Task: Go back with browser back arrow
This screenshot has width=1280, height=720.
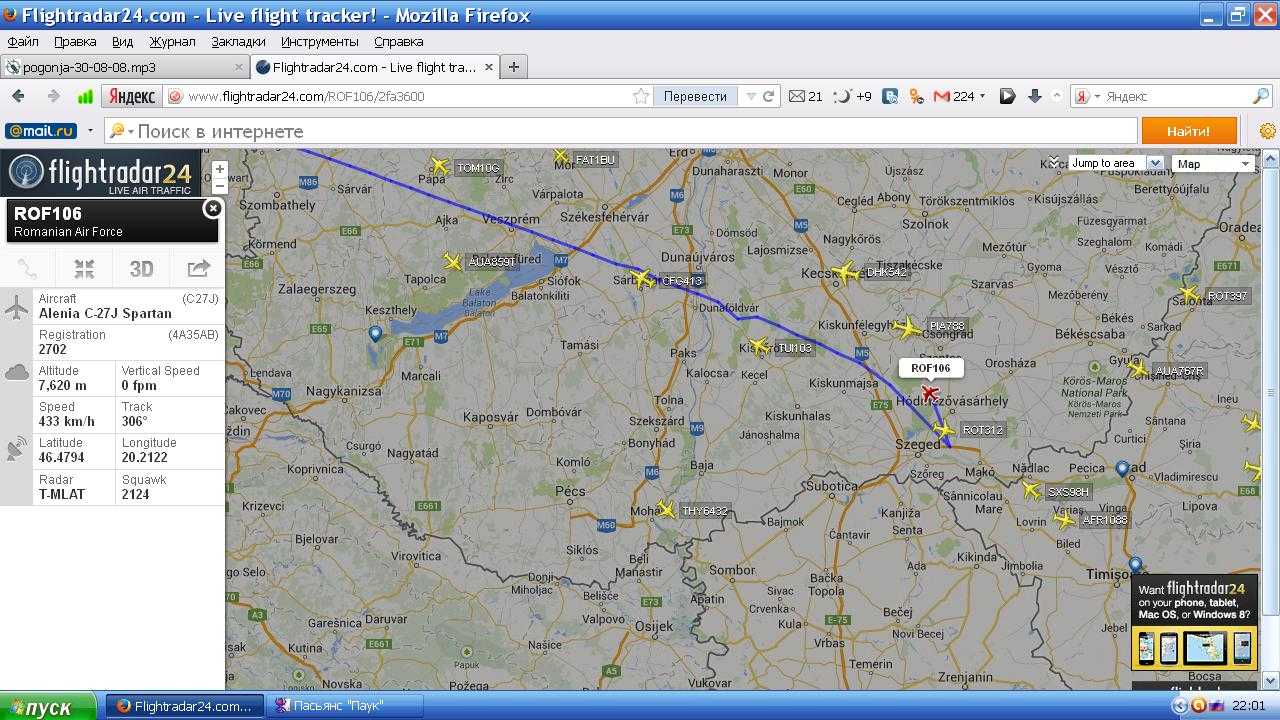Action: tap(18, 96)
